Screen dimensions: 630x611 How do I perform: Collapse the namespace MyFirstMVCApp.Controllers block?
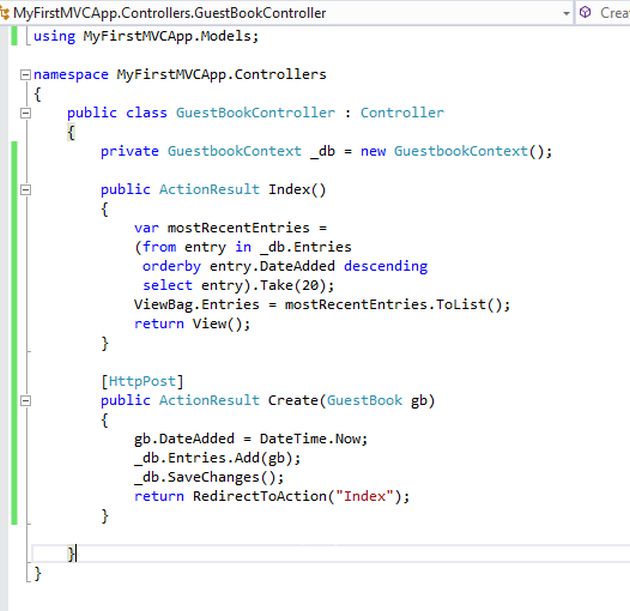[x=25, y=74]
